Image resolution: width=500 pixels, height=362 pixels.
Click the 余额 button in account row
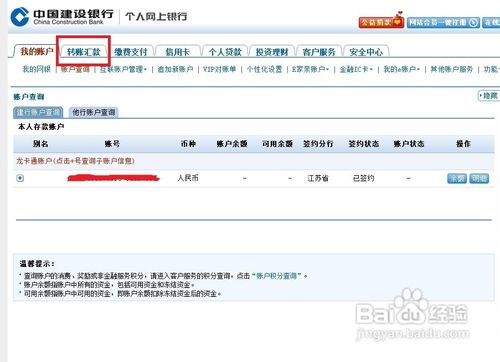pyautogui.click(x=457, y=178)
